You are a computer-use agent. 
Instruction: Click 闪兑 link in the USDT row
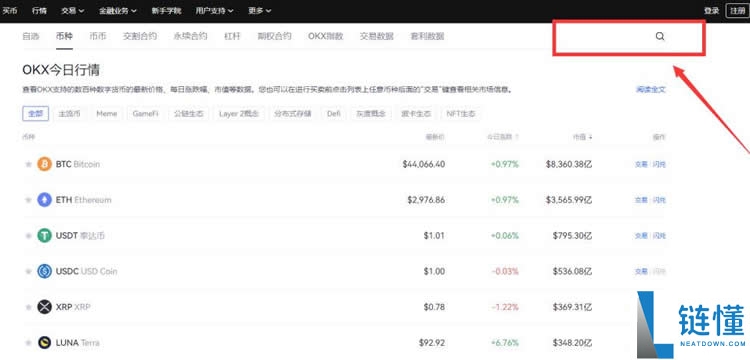pyautogui.click(x=659, y=236)
